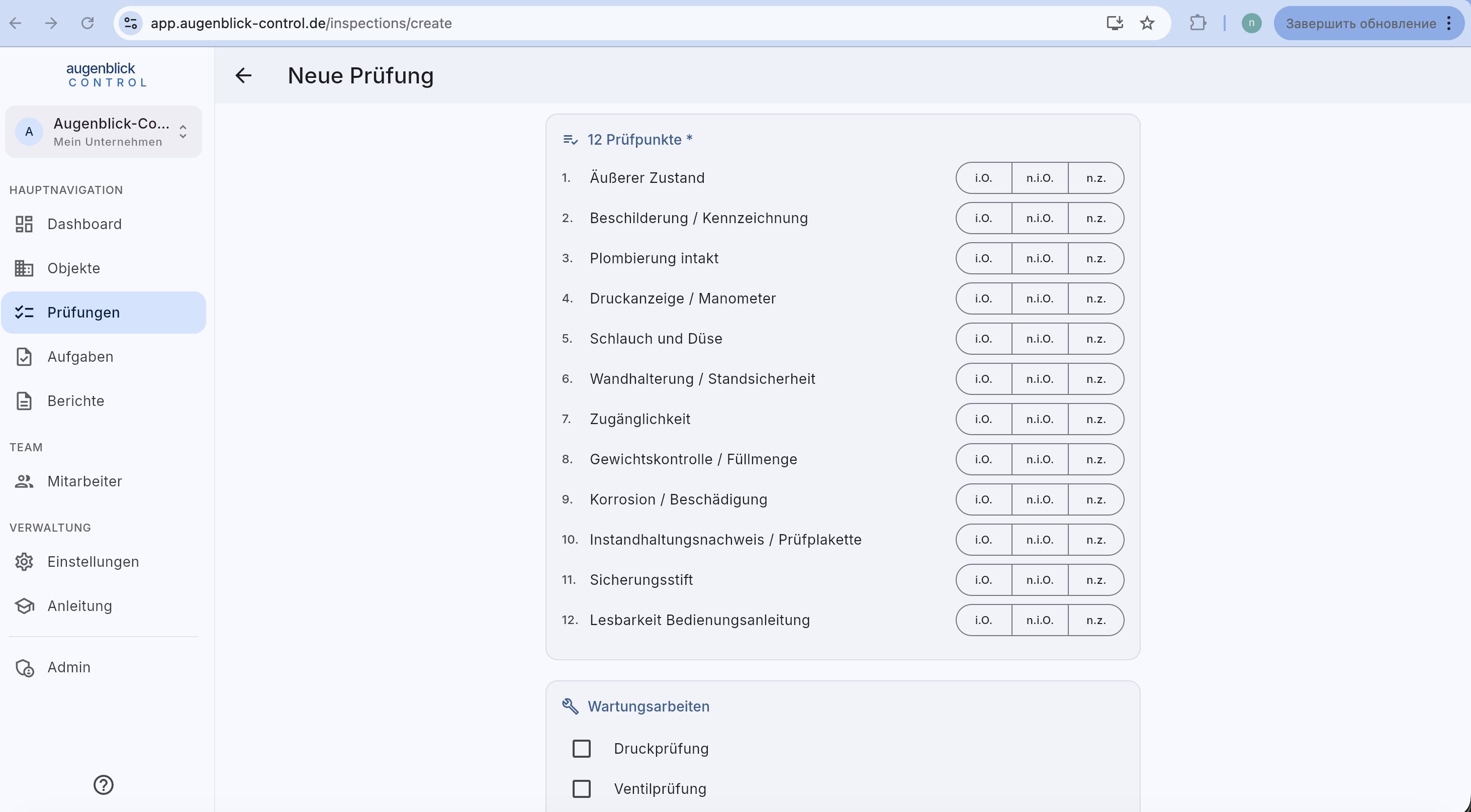Bookmark page with the star icon
The height and width of the screenshot is (812, 1471).
1147,24
